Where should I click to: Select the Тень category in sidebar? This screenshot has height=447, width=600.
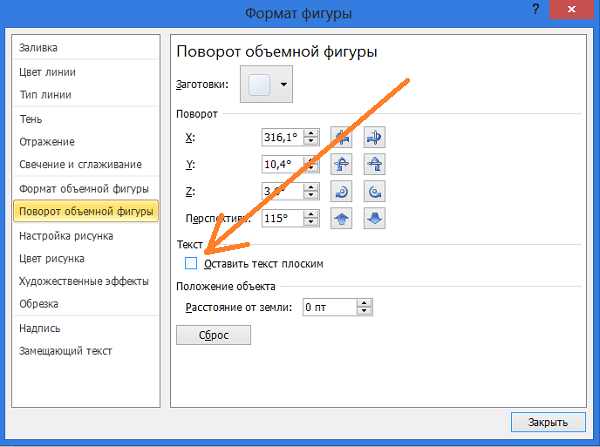pos(31,118)
